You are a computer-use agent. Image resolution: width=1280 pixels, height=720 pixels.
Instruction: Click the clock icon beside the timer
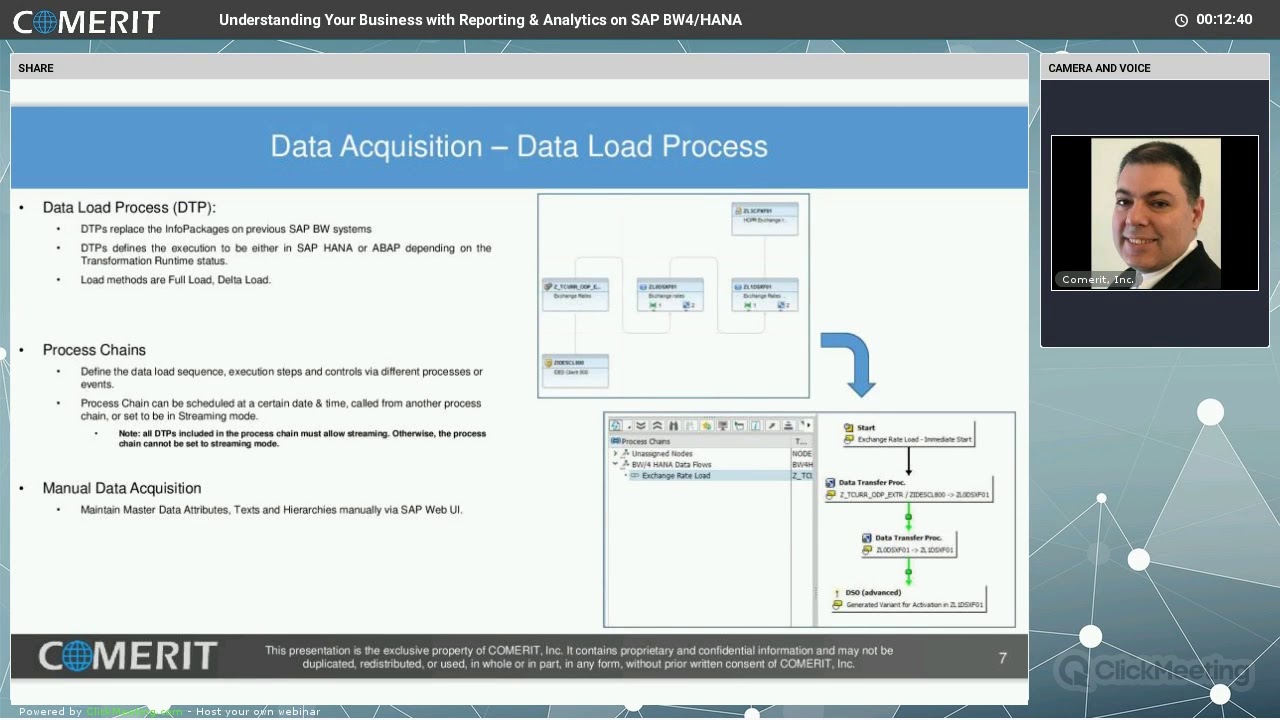(x=1181, y=20)
